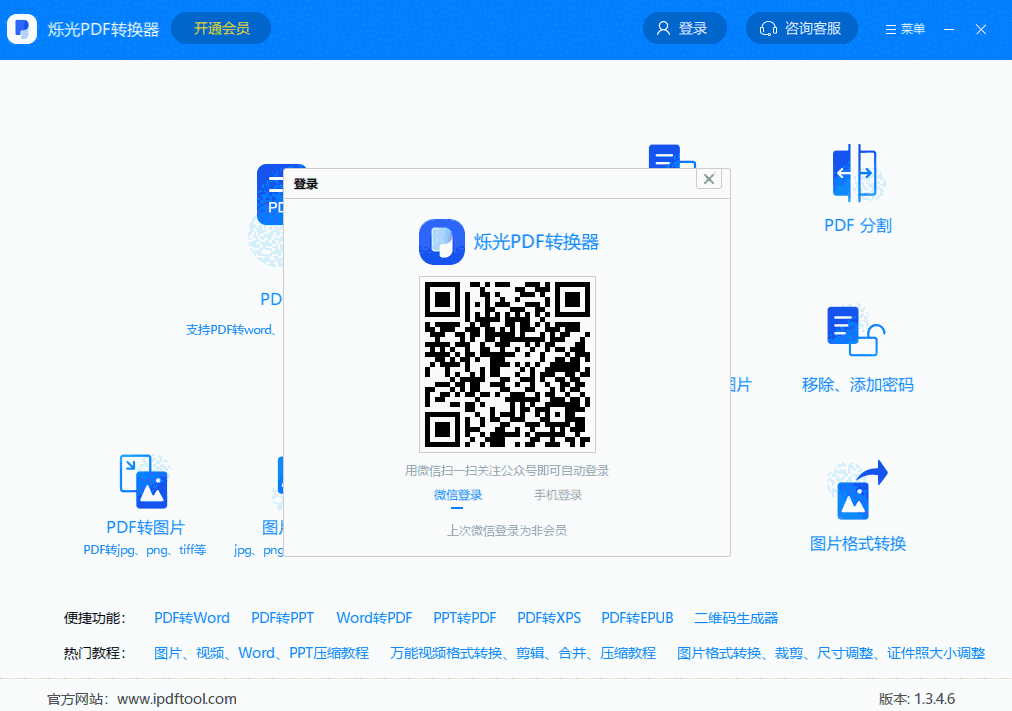The width and height of the screenshot is (1012, 711).
Task: Click the 移除、添加密码 label
Action: [x=857, y=385]
